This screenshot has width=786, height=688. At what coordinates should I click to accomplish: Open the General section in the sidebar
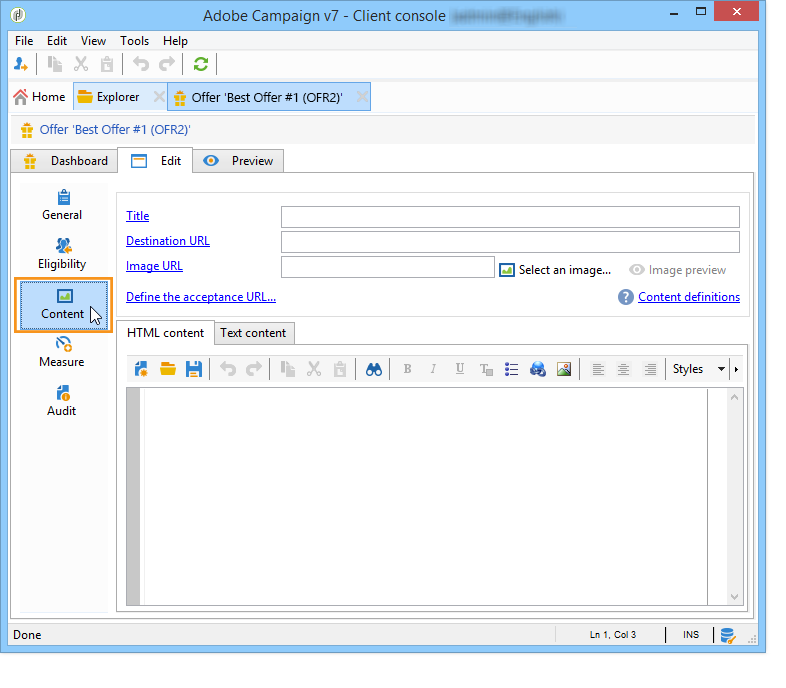(x=62, y=206)
